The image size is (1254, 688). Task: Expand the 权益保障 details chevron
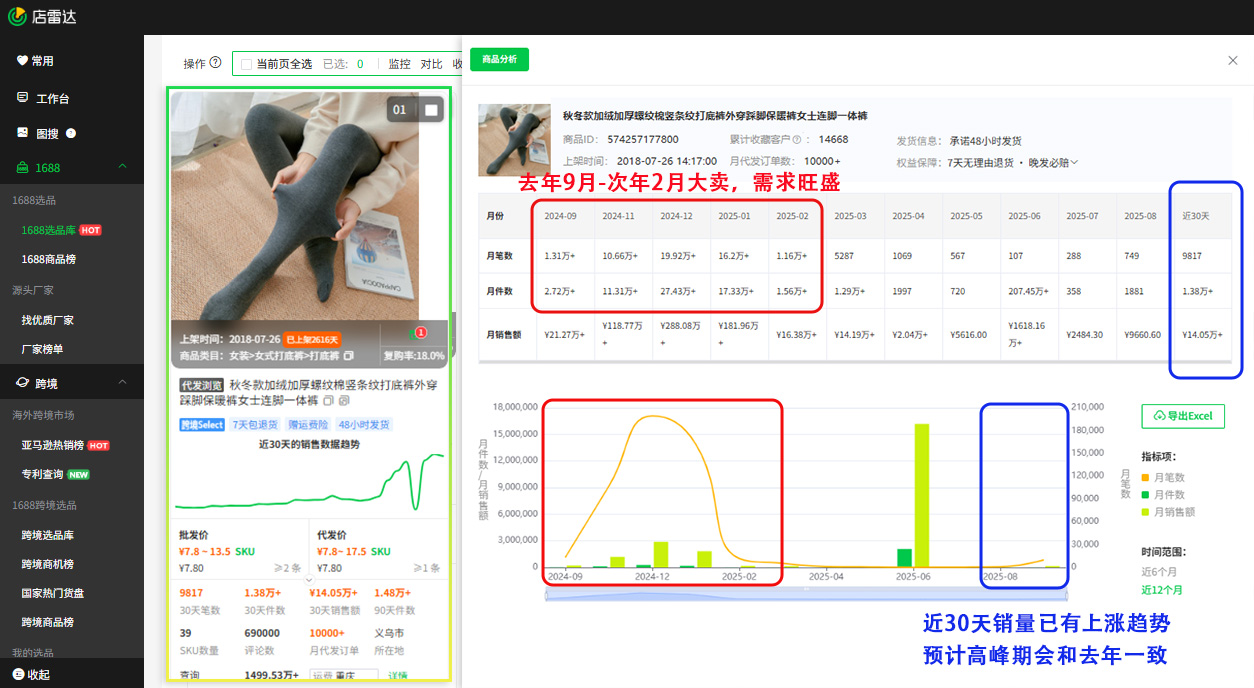[x=1074, y=163]
